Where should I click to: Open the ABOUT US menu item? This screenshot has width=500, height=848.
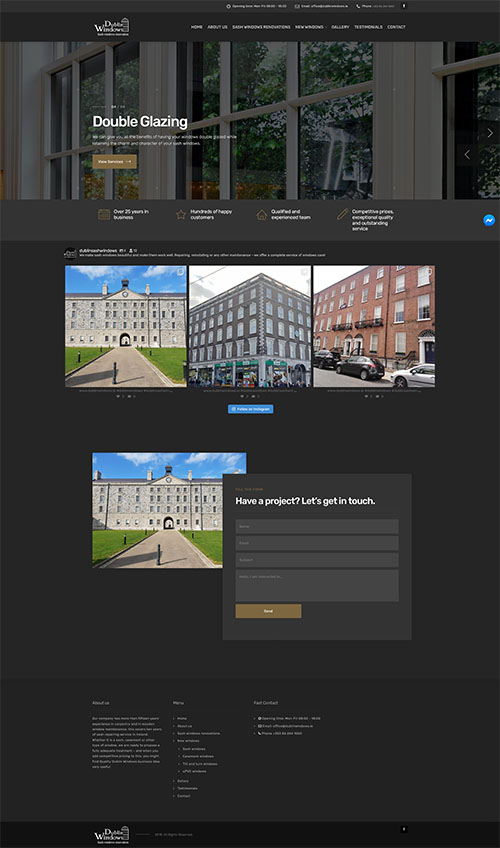[217, 27]
